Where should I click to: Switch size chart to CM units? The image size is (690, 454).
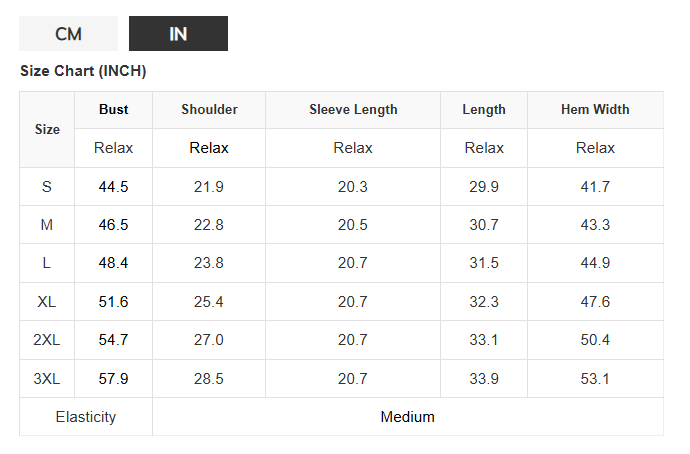(68, 34)
